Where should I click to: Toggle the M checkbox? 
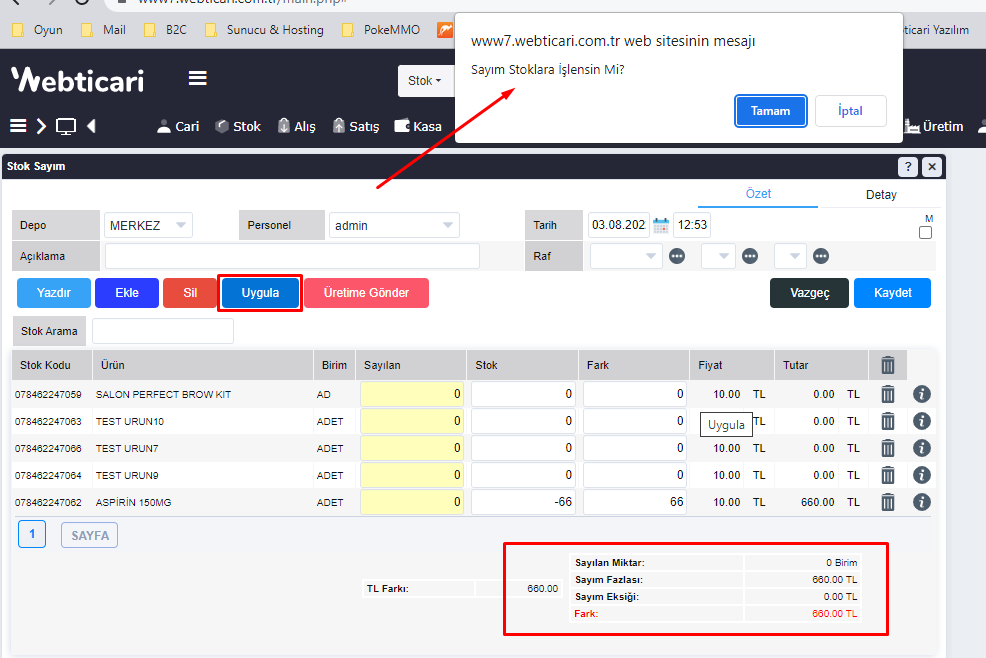click(925, 233)
